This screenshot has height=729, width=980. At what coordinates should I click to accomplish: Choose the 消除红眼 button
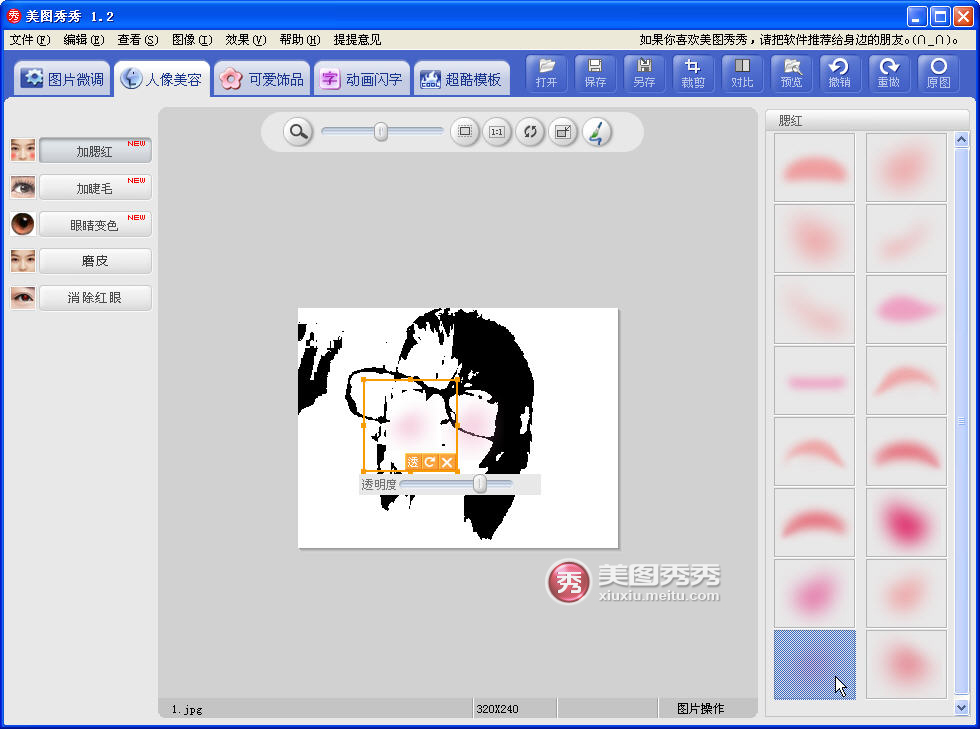point(95,298)
